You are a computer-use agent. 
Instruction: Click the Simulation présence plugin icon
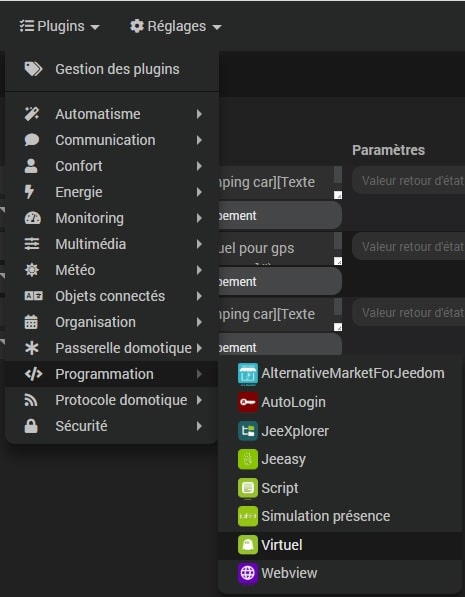[248, 516]
